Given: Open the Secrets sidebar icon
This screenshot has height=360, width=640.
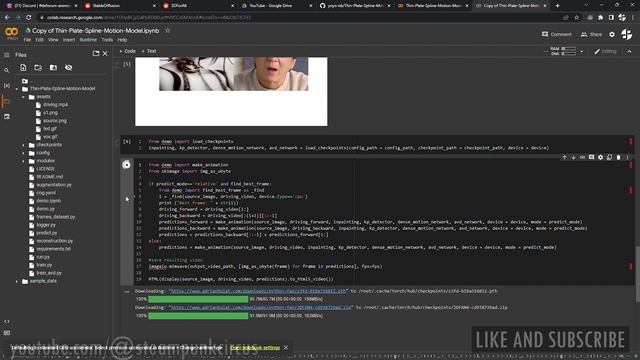Looking at the screenshot, I should coord(7,117).
